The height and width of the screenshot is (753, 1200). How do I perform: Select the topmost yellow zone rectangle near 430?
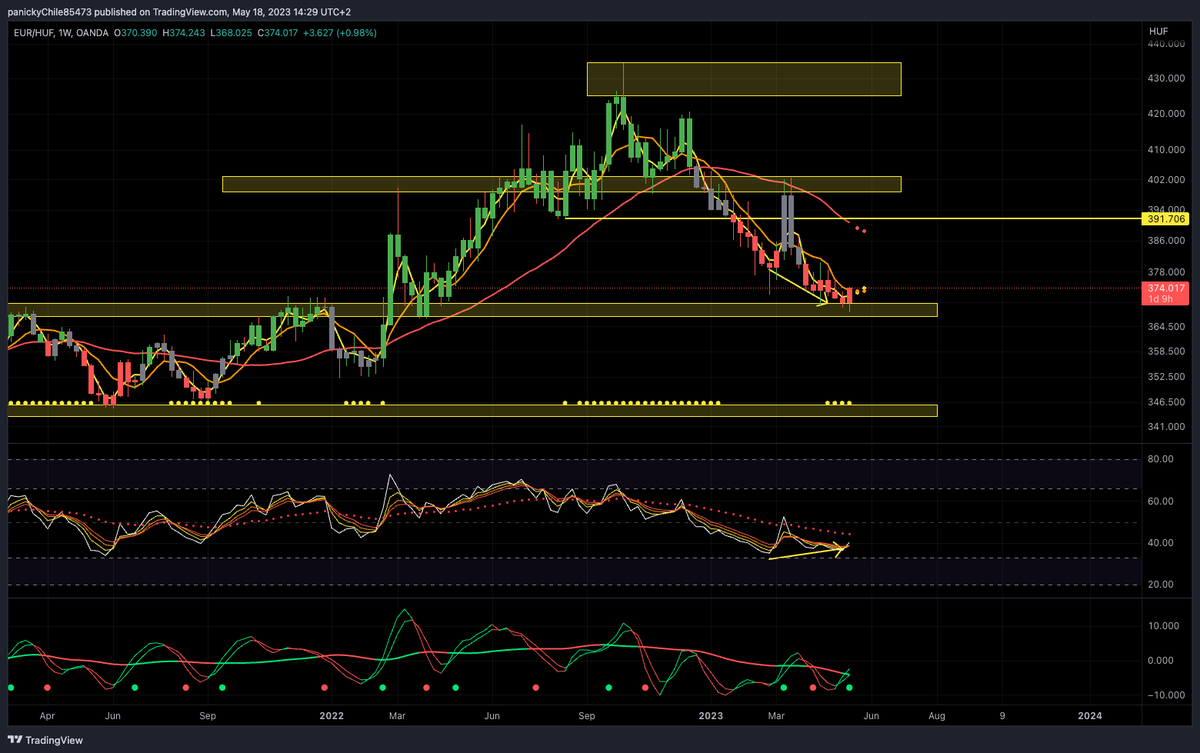tap(744, 79)
